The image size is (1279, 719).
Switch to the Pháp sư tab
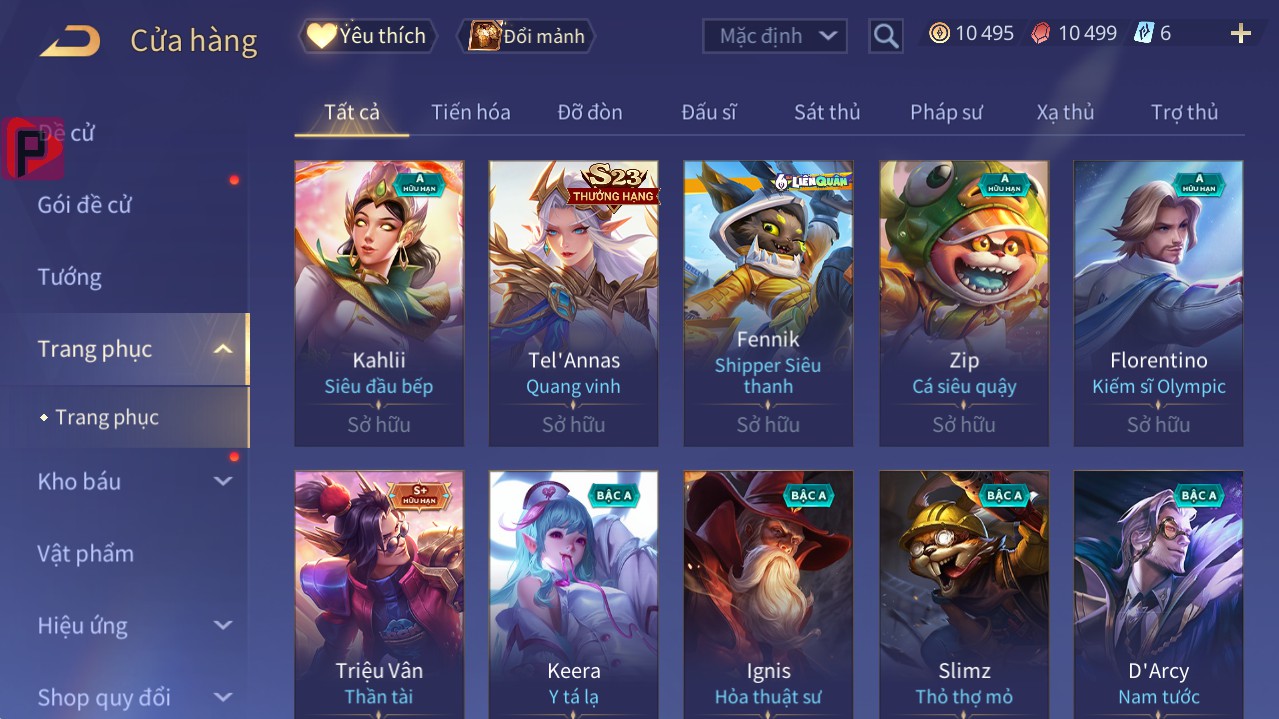pyautogui.click(x=946, y=112)
